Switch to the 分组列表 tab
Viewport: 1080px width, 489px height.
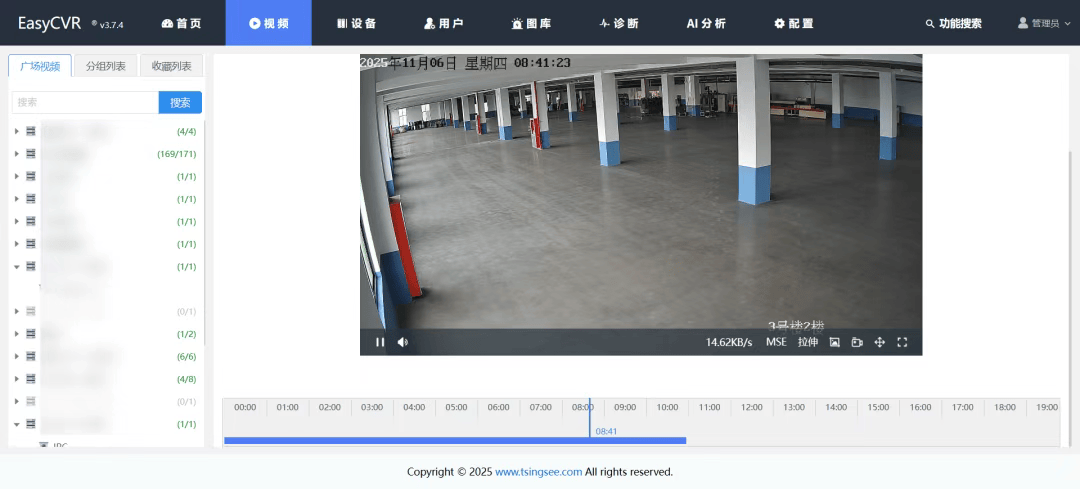click(105, 66)
